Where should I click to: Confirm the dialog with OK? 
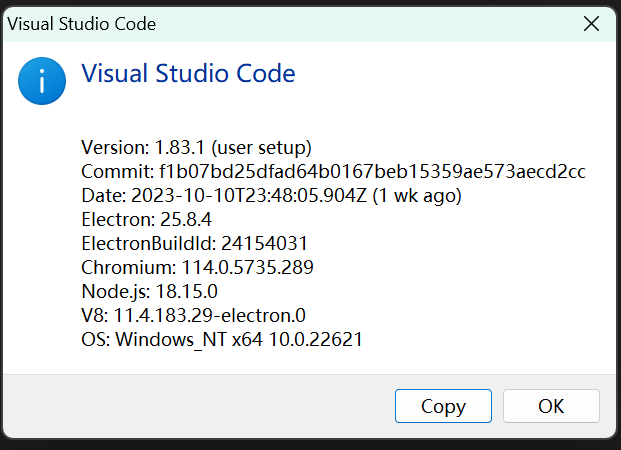click(551, 406)
